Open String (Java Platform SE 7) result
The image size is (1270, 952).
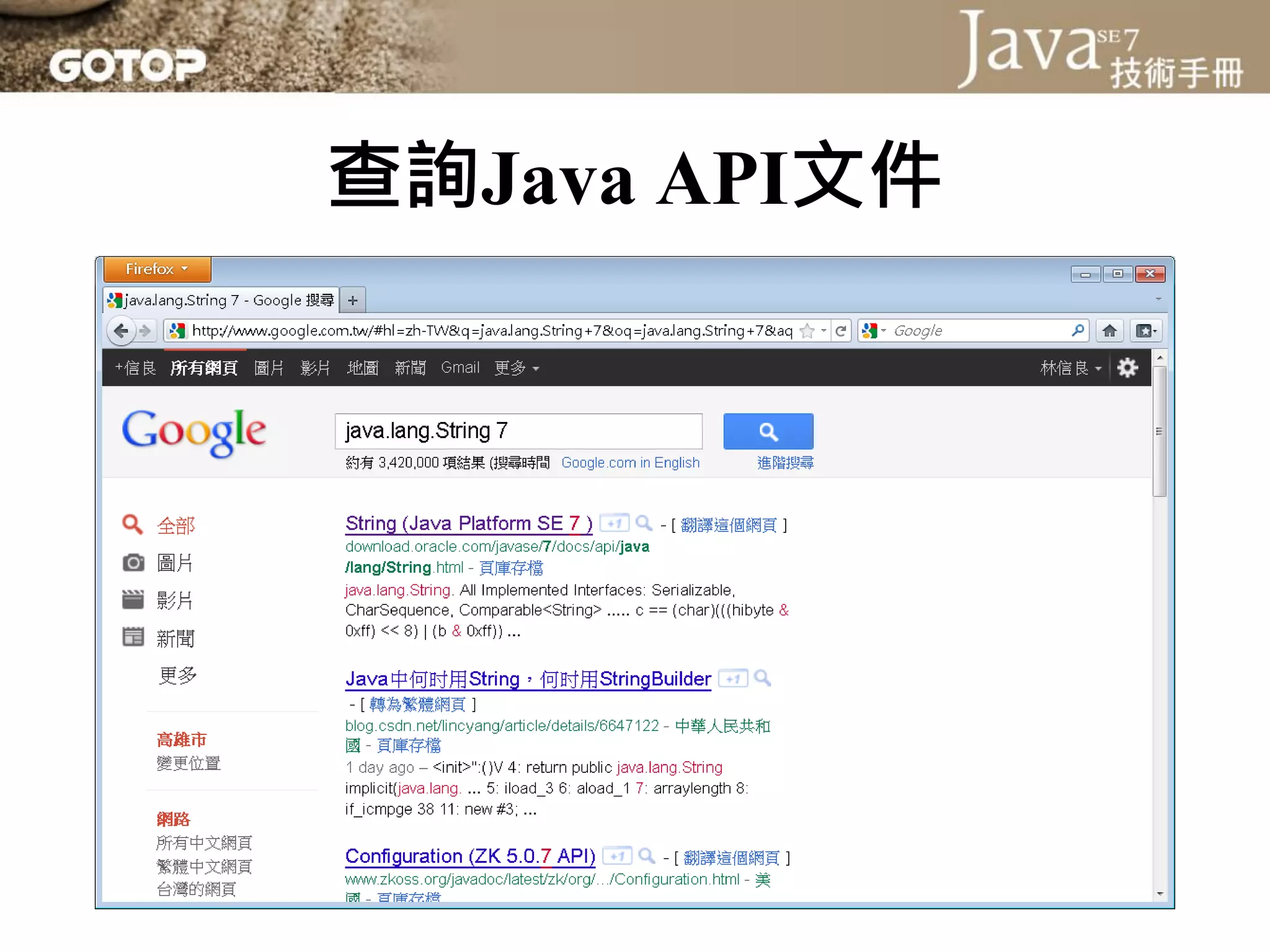click(x=469, y=524)
